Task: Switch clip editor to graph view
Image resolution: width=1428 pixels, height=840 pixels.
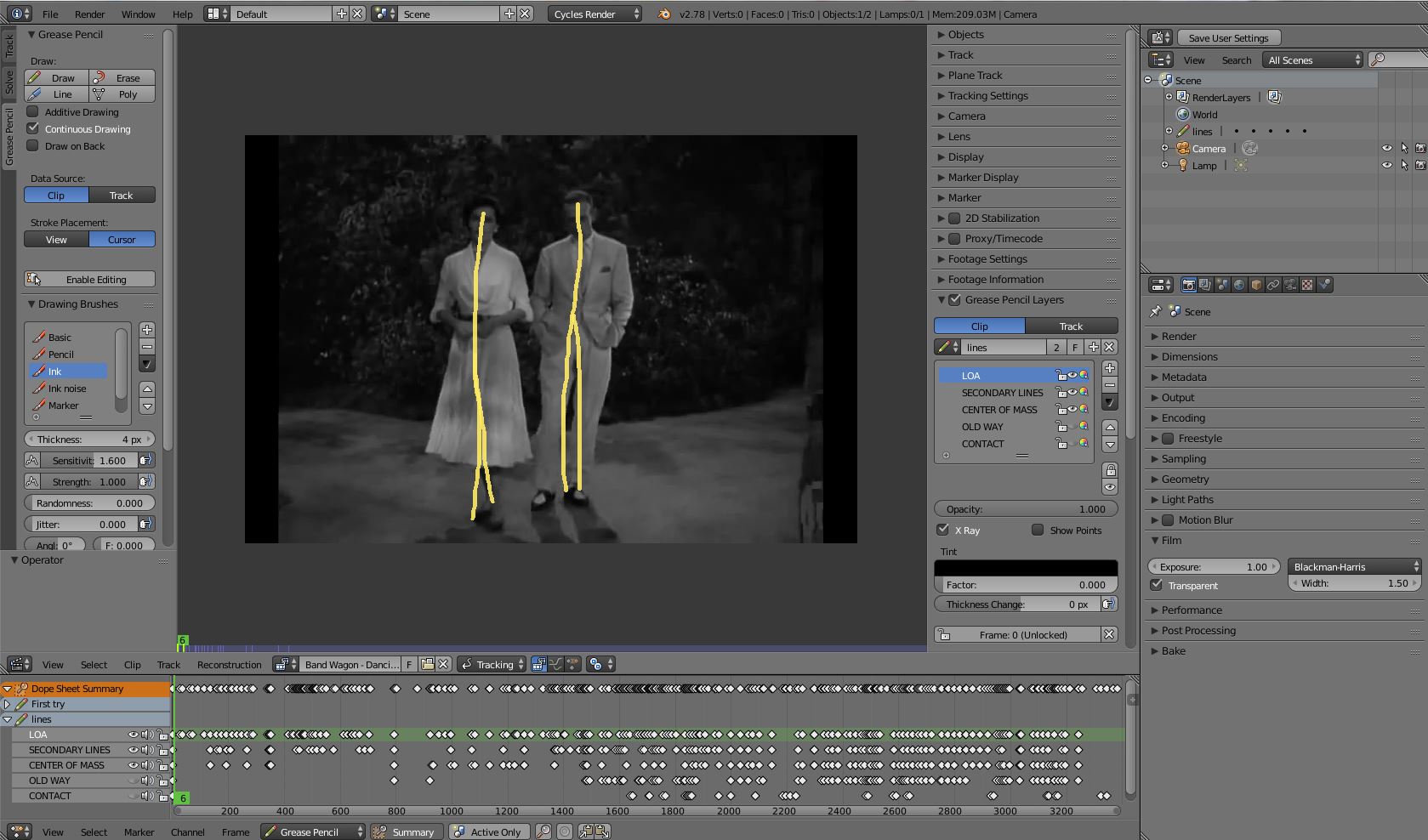Action: tap(556, 664)
